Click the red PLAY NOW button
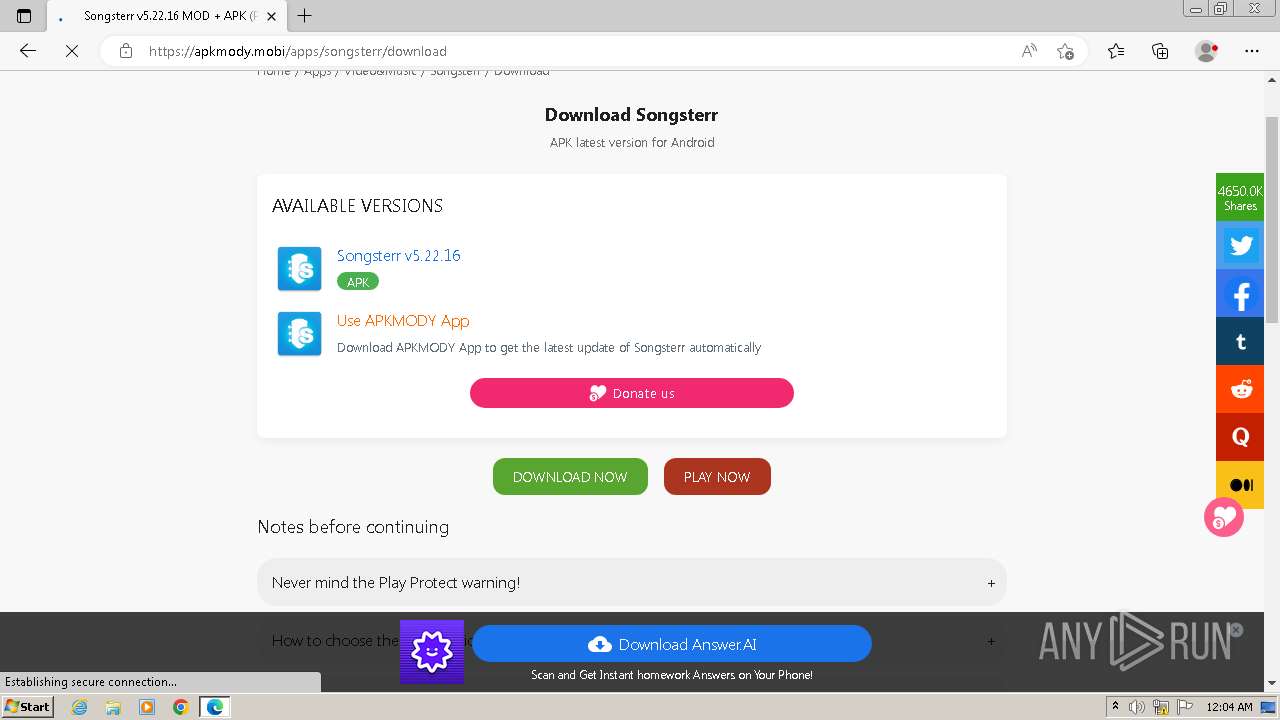This screenshot has width=1280, height=720. pos(717,477)
